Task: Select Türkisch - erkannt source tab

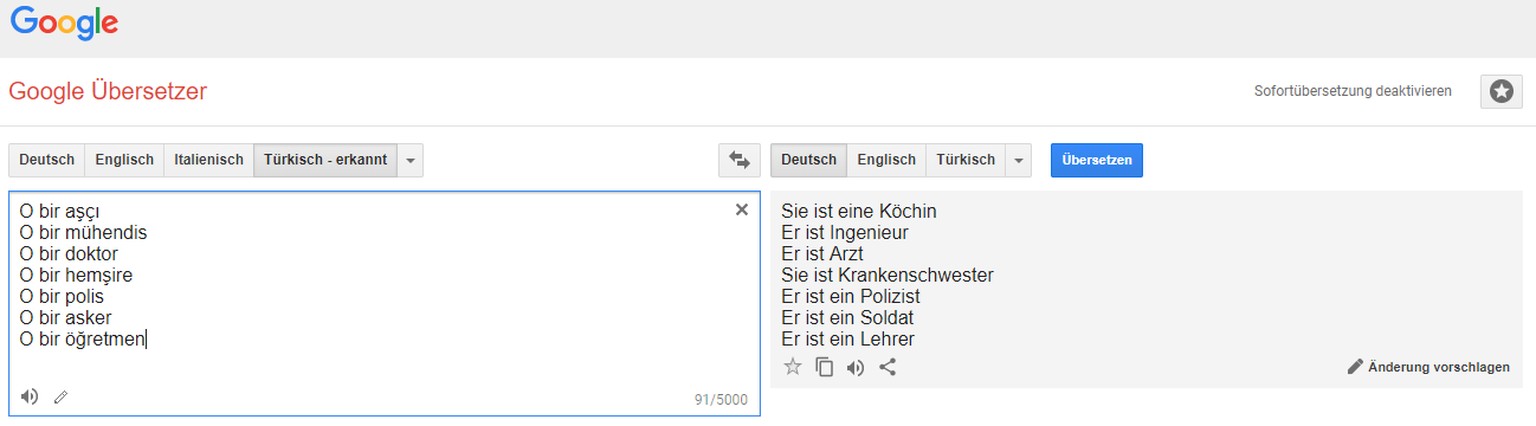Action: 325,160
